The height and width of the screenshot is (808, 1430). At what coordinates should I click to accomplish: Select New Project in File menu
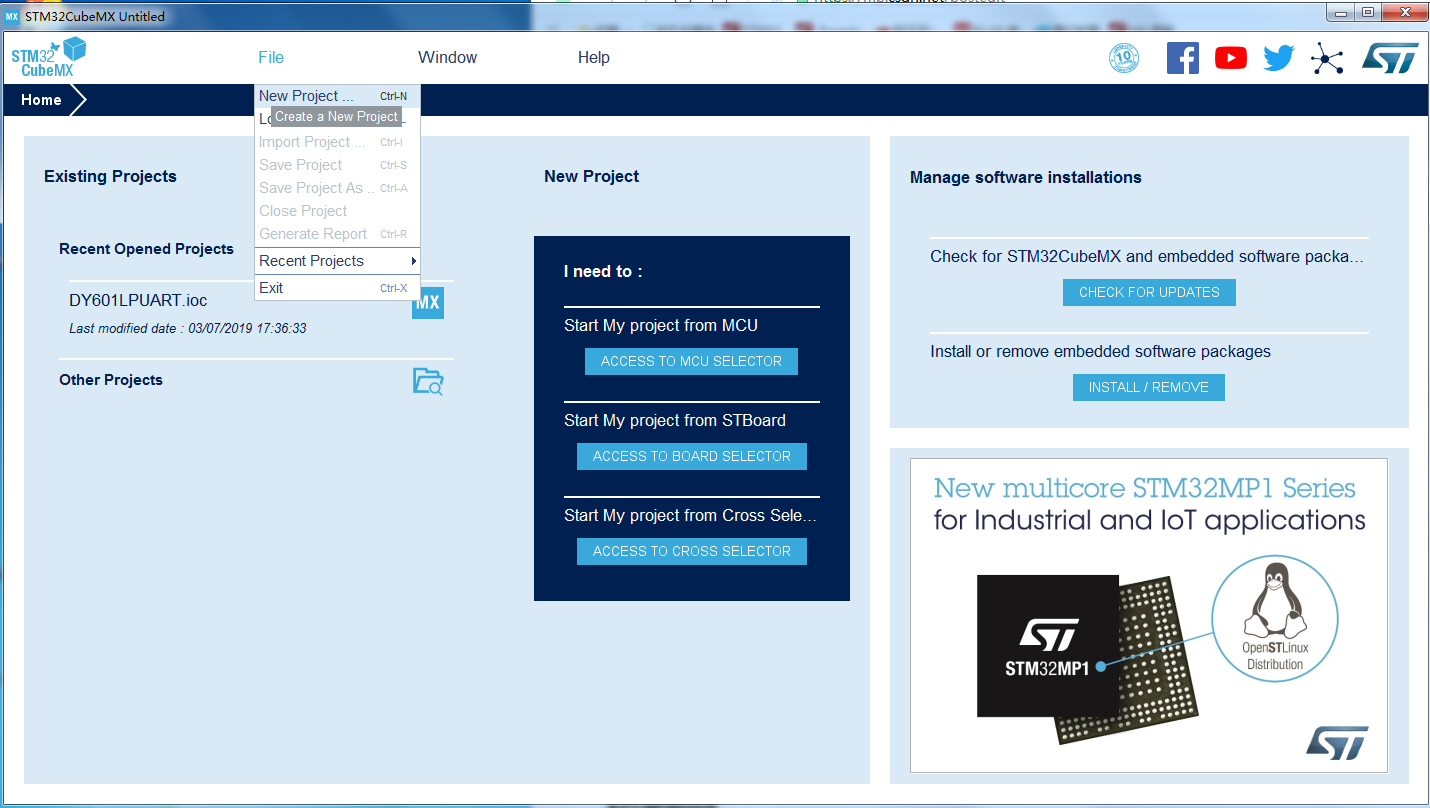click(x=337, y=96)
